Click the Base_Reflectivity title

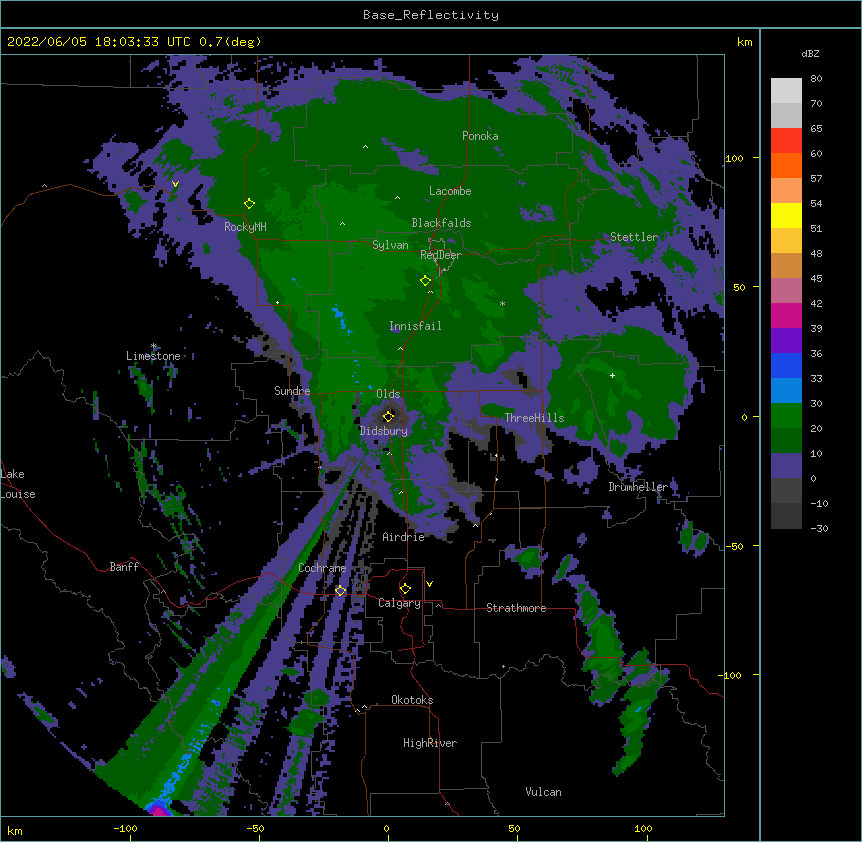[431, 15]
